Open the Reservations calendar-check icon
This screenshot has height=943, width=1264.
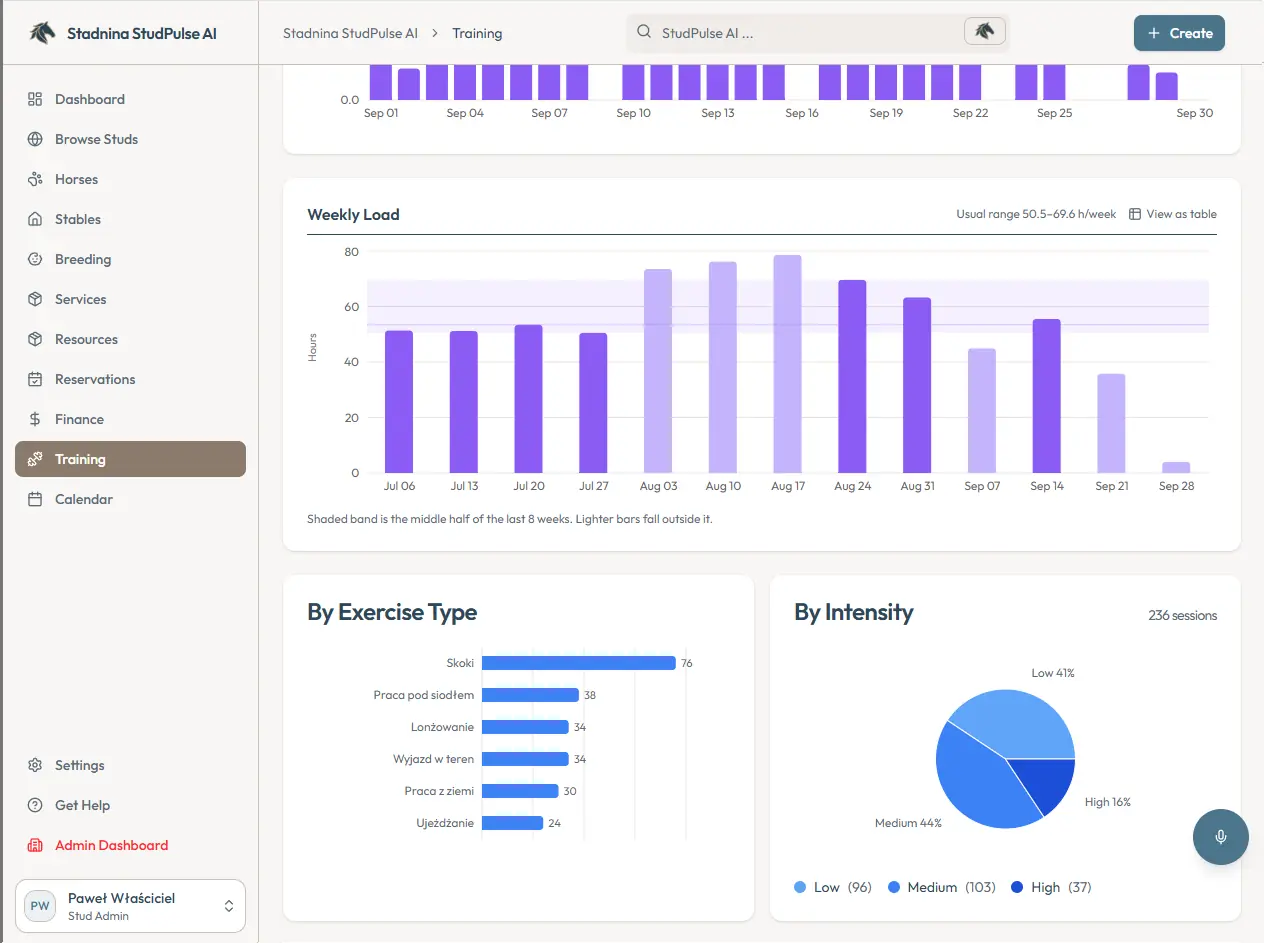point(35,379)
